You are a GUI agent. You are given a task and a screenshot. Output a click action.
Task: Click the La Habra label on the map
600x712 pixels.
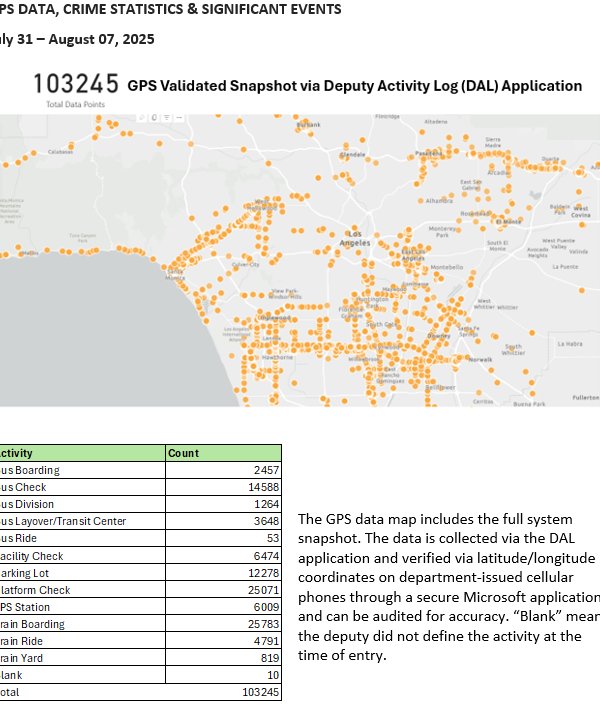[568, 344]
